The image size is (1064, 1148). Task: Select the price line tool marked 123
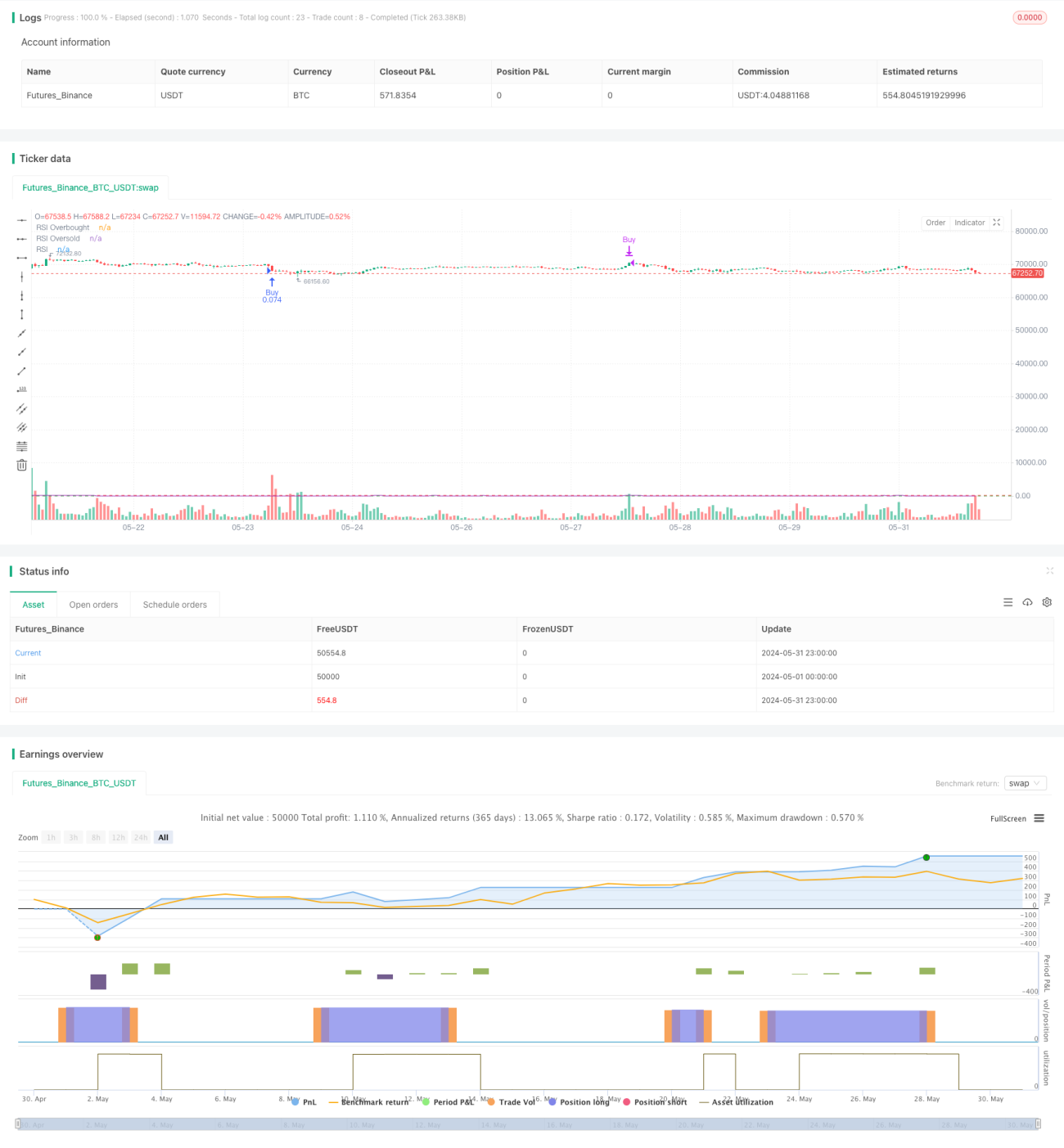pos(21,389)
